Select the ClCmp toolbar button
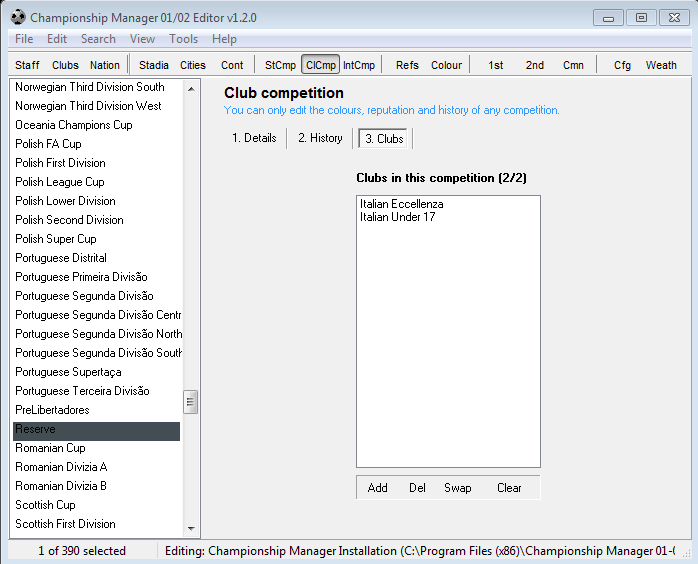 tap(321, 65)
